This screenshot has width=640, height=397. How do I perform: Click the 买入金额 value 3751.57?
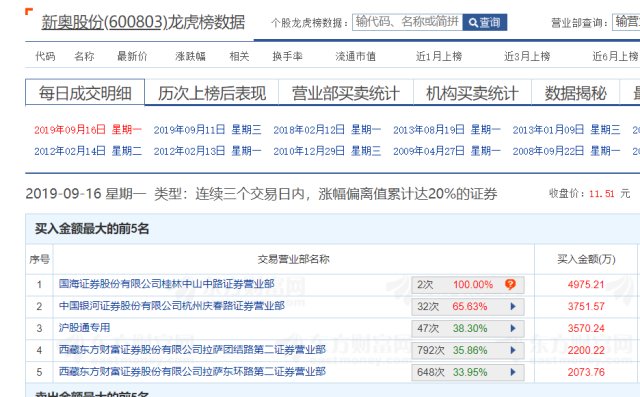tap(586, 306)
